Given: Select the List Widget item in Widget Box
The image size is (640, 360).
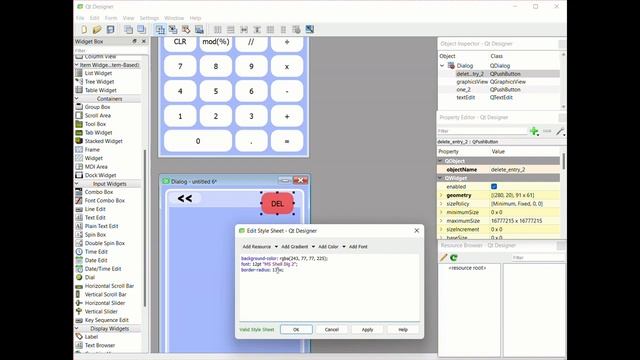Looking at the screenshot, I should coord(98,73).
